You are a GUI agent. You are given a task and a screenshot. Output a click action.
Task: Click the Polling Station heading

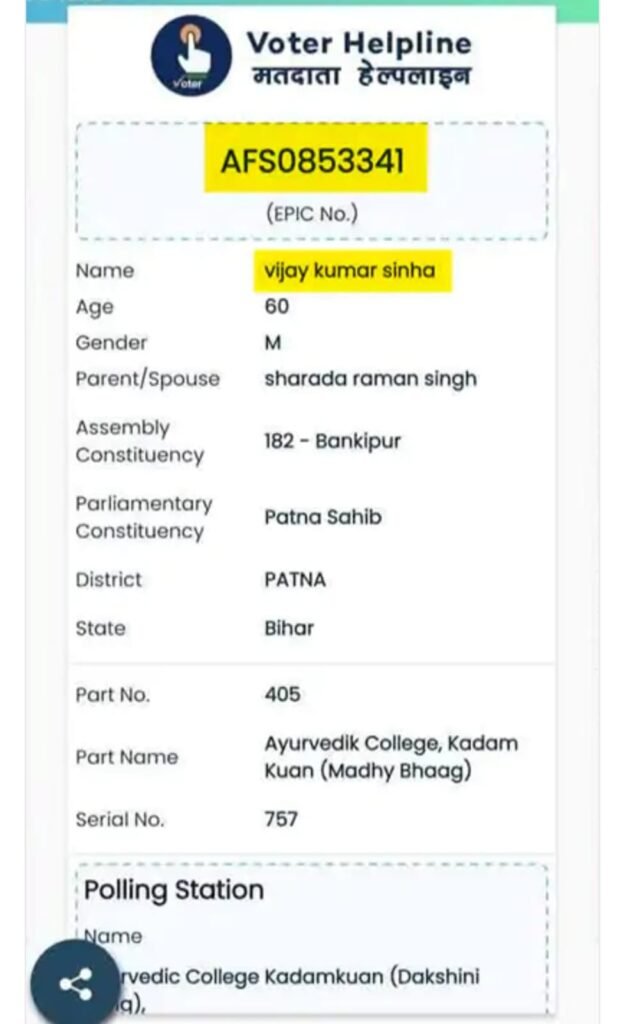(174, 890)
